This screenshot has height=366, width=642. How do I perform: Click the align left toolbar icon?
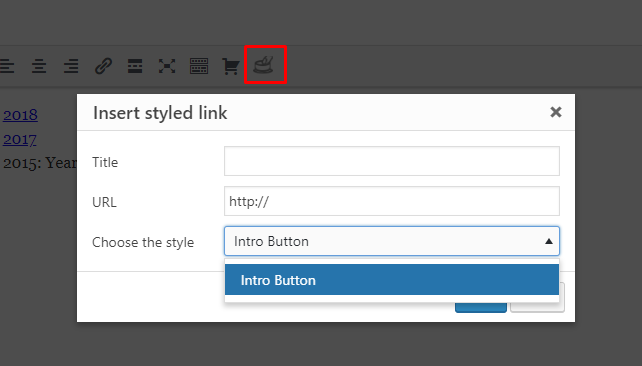coord(7,66)
